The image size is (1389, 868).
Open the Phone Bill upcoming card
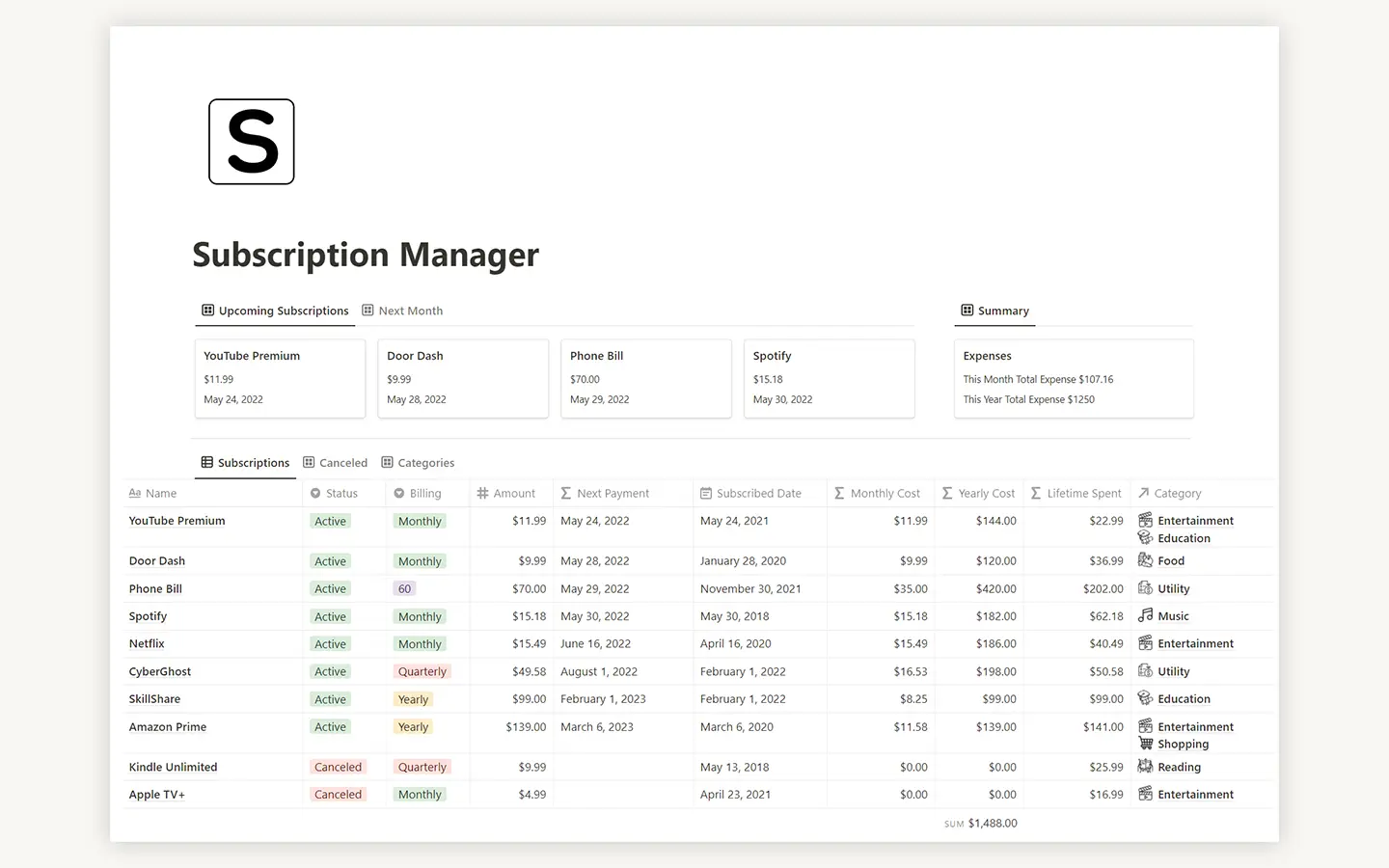[646, 378]
